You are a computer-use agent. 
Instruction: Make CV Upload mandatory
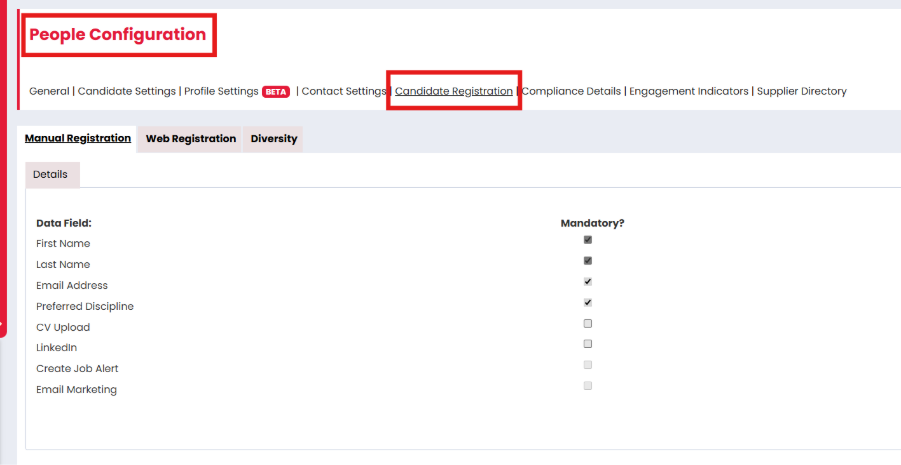588,324
